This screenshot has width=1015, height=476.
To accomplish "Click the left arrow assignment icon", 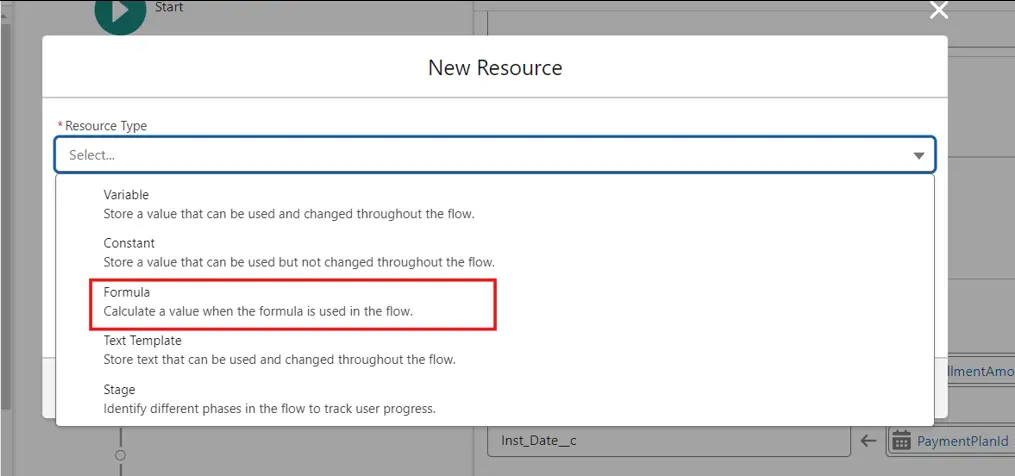I will [868, 441].
